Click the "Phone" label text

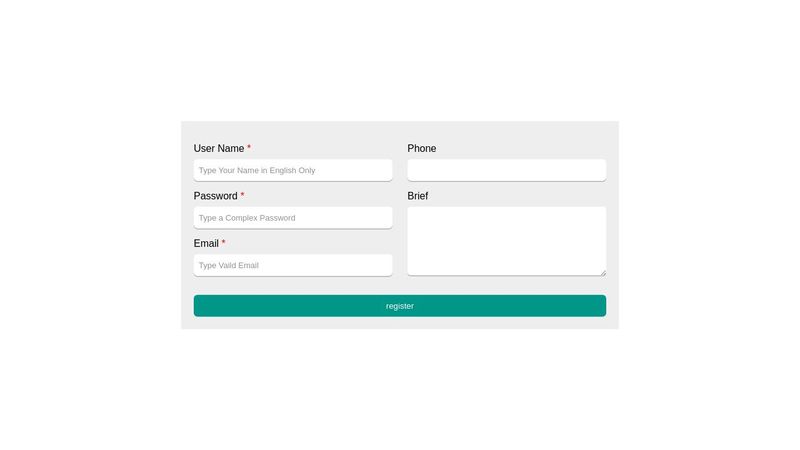click(x=421, y=149)
